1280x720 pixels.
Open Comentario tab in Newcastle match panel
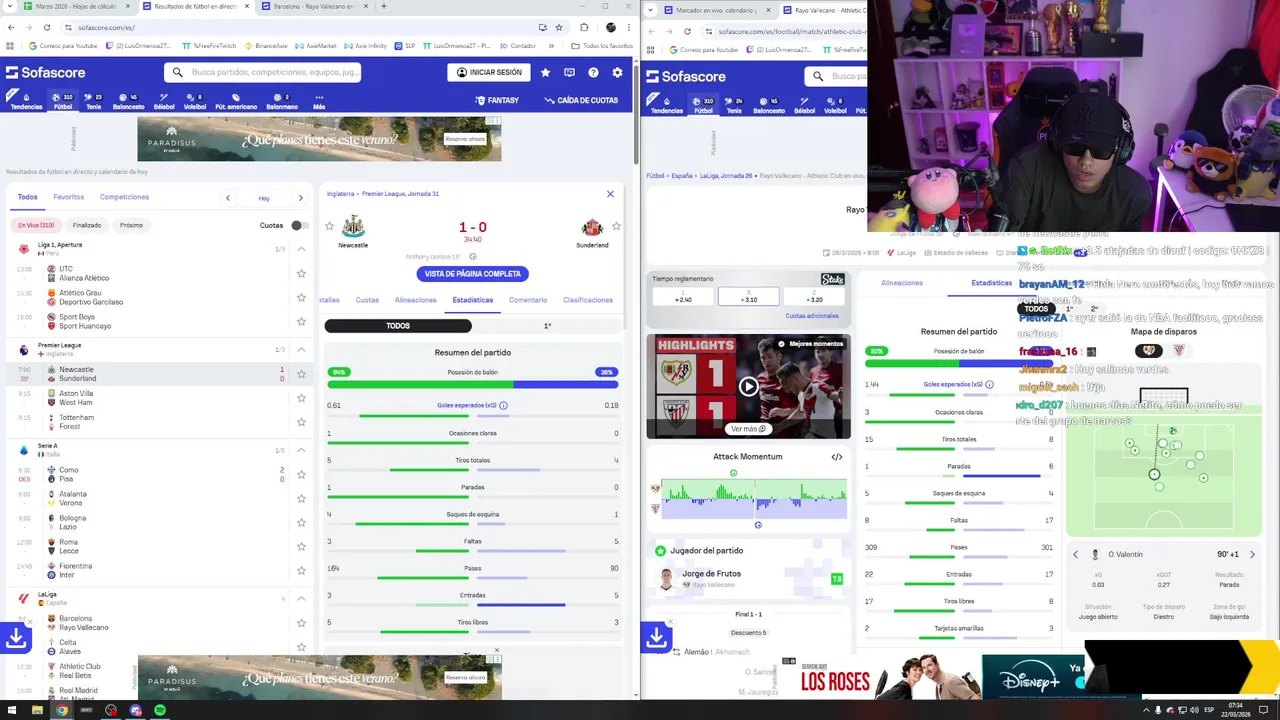[x=528, y=300]
